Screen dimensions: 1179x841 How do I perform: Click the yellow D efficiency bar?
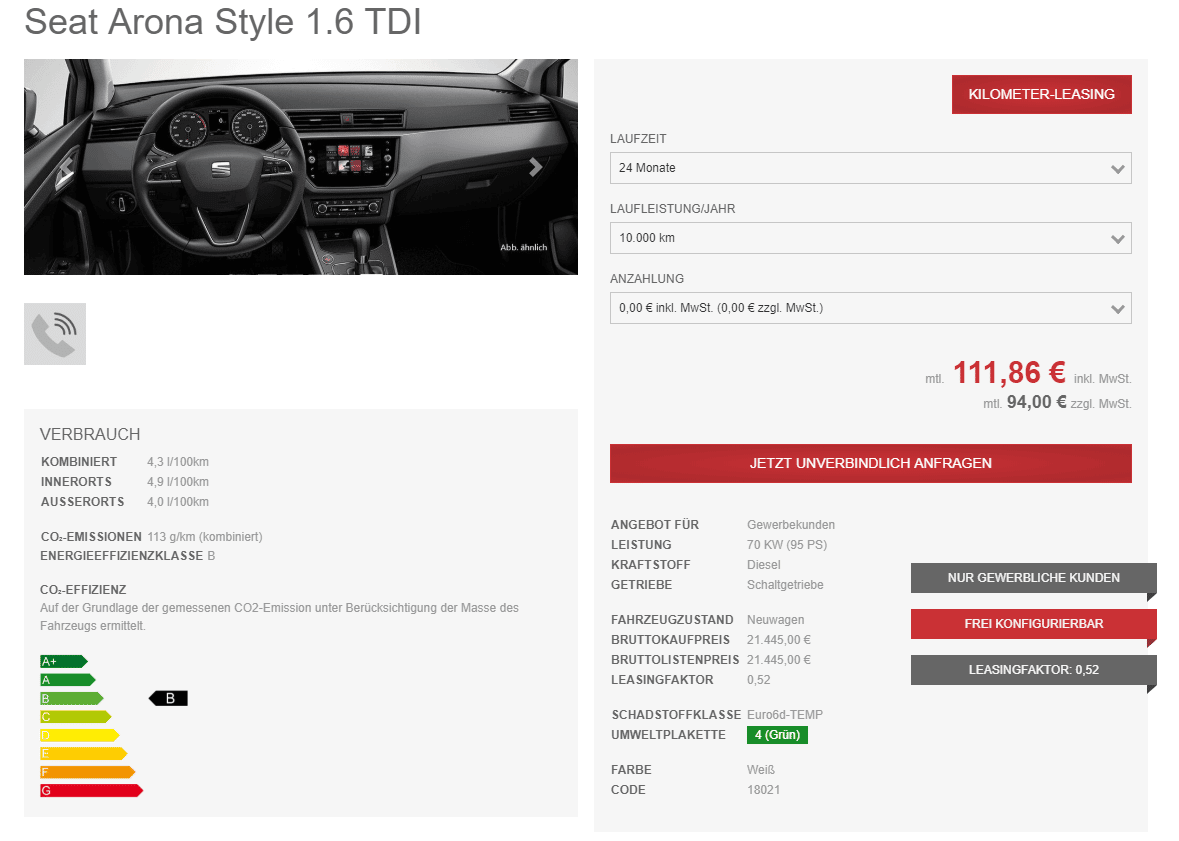pyautogui.click(x=80, y=735)
